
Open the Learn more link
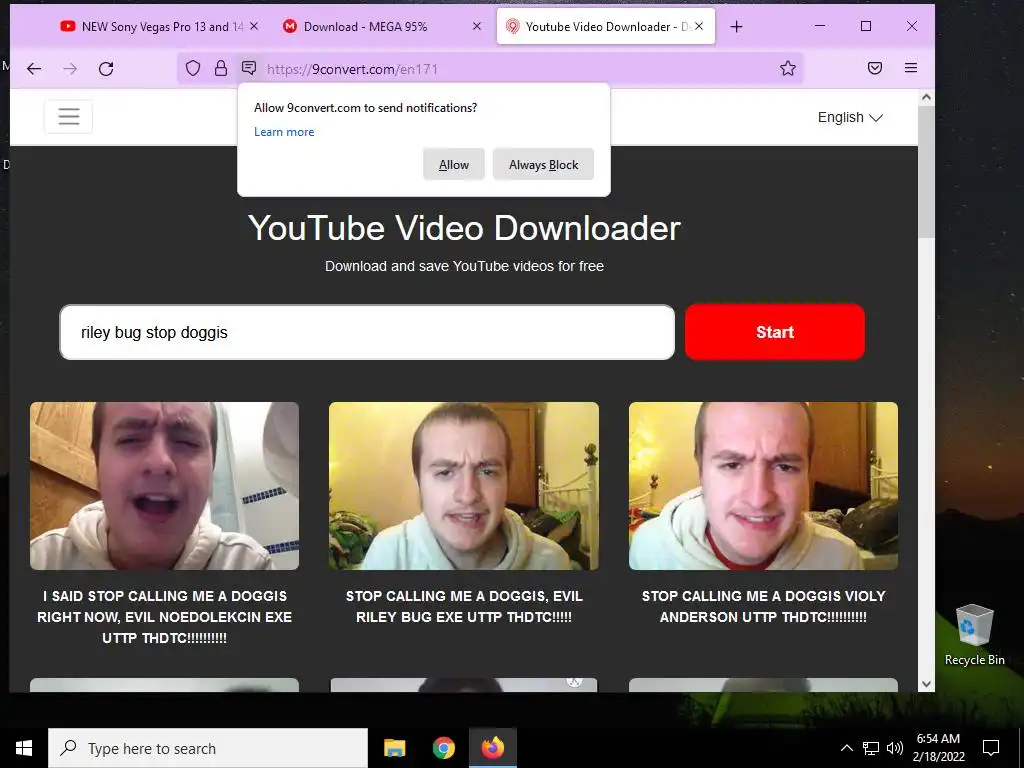pos(284,132)
